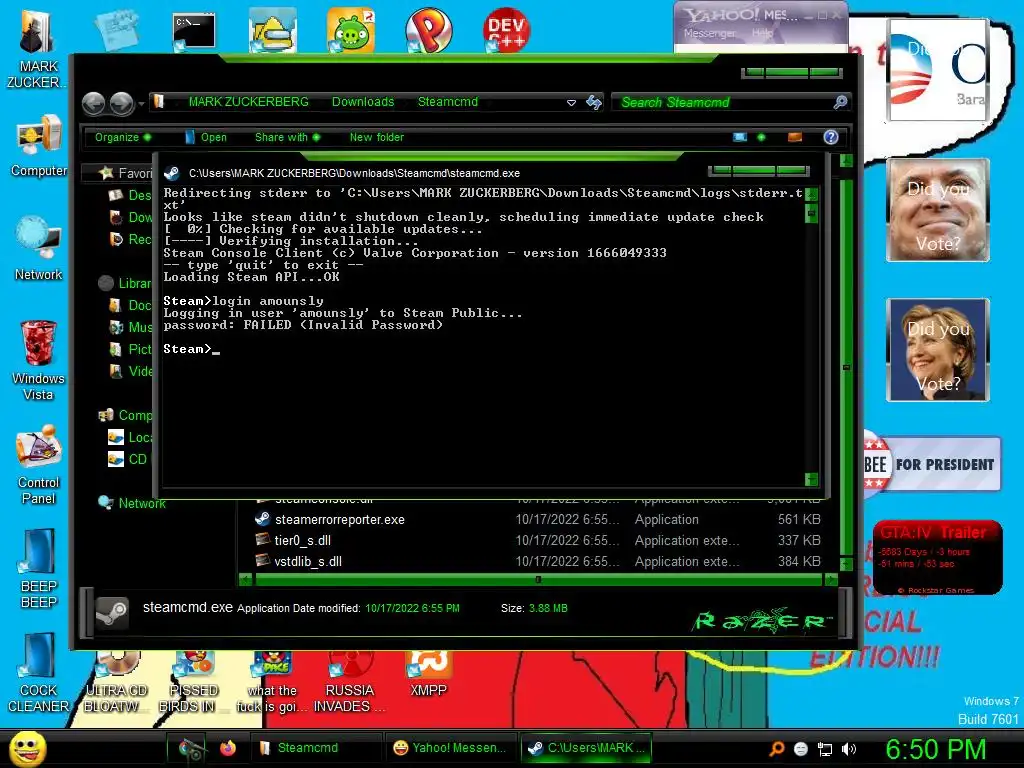Launch the Angry Birds pig game icon
The height and width of the screenshot is (768, 1024).
(x=351, y=31)
